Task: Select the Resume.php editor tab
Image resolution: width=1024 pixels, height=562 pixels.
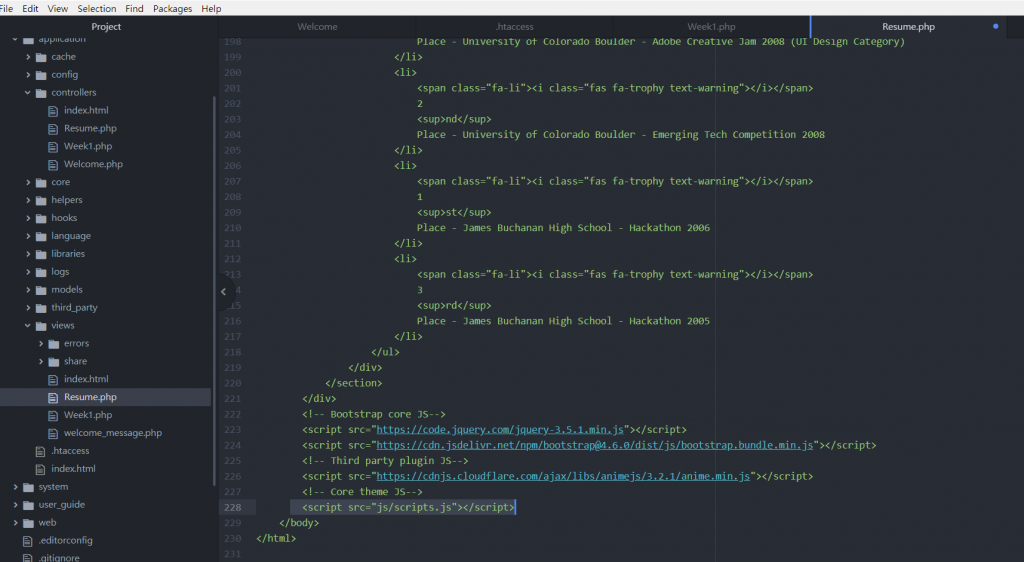Action: (908, 27)
